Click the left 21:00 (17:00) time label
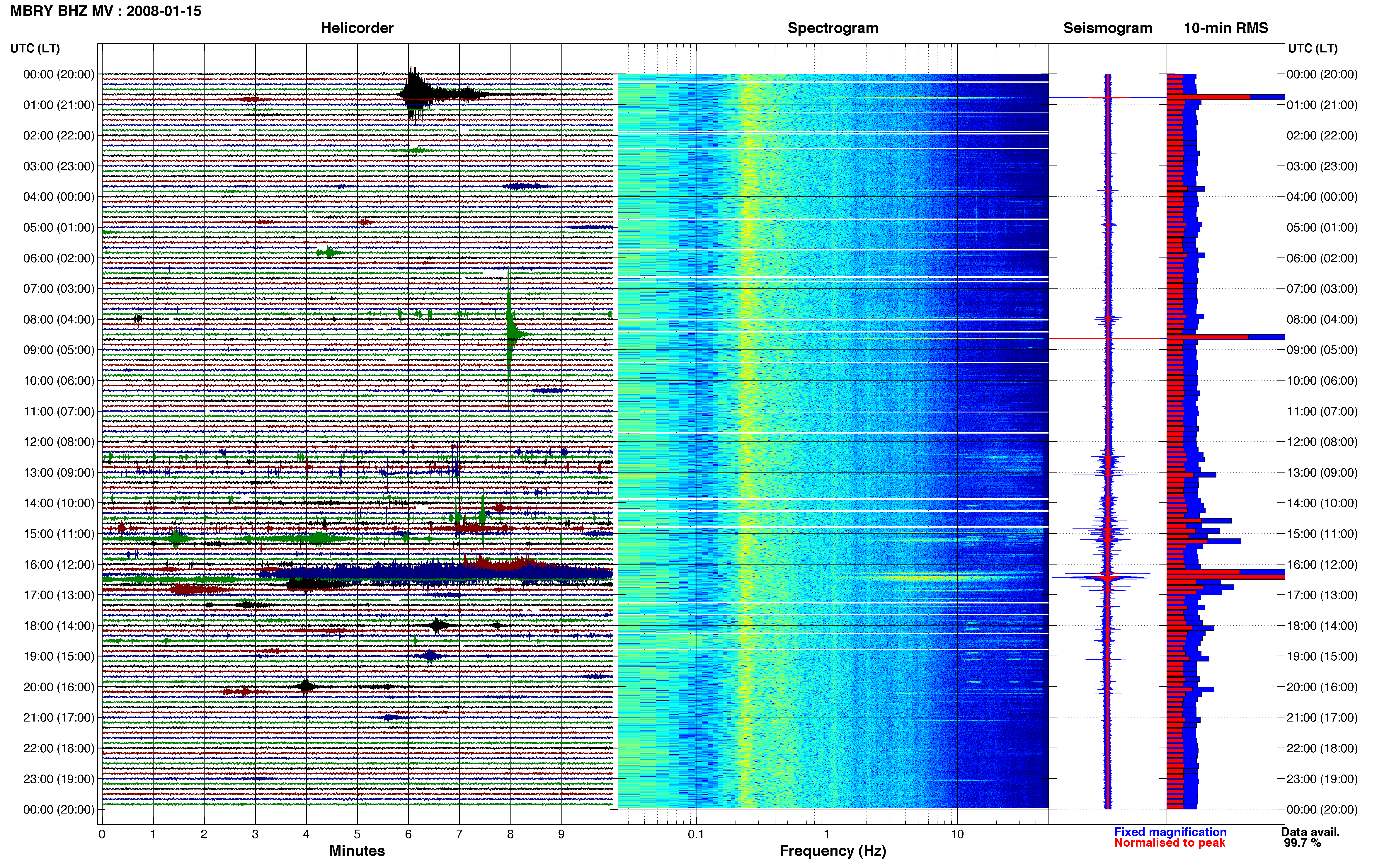 click(x=59, y=718)
